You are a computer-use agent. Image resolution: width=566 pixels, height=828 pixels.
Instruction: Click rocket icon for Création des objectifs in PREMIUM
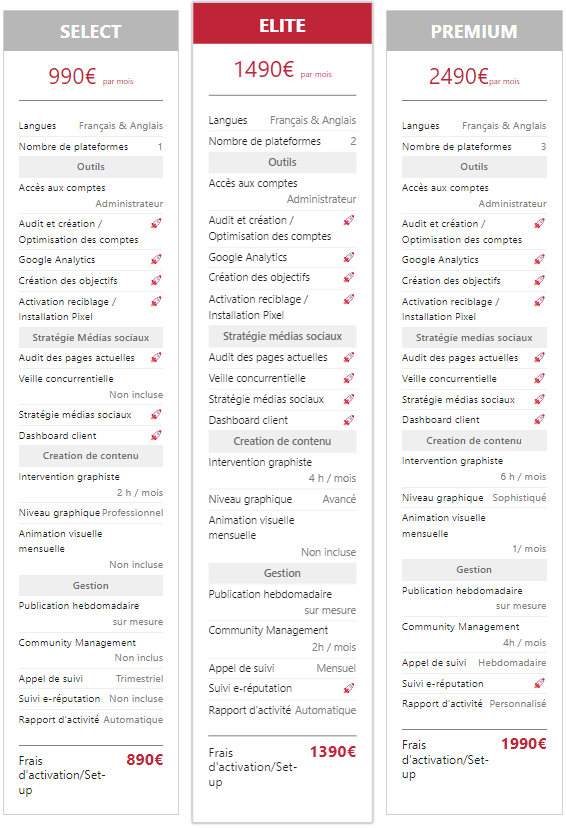click(x=540, y=280)
